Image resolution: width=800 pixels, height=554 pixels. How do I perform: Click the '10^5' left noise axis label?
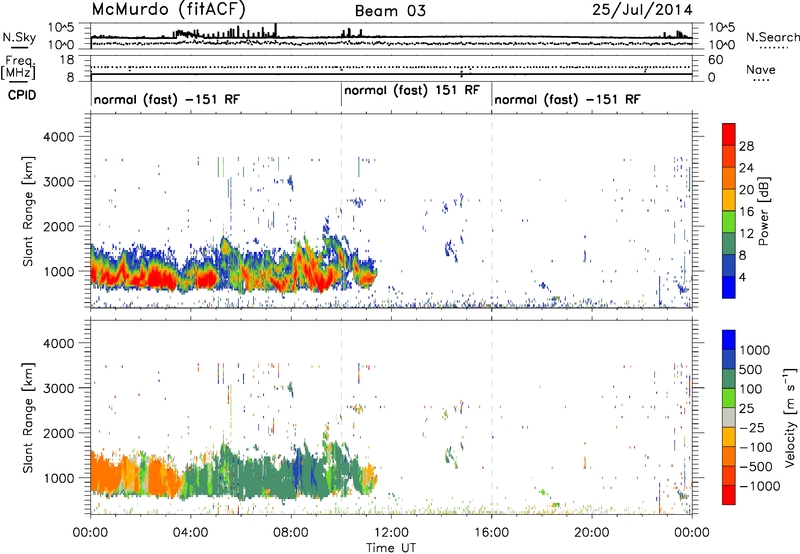[62, 27]
